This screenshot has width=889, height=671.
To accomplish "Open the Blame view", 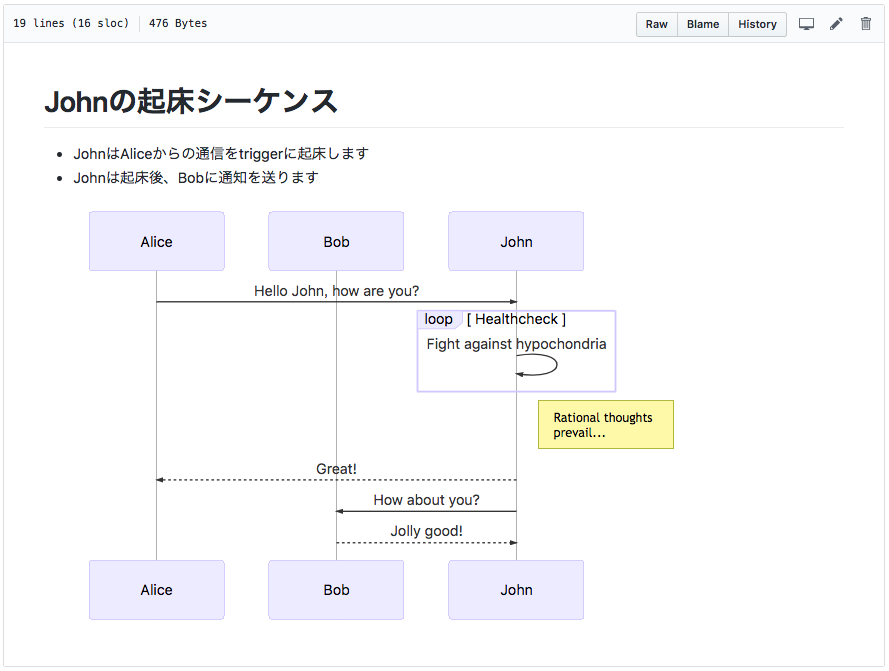I will pos(703,24).
